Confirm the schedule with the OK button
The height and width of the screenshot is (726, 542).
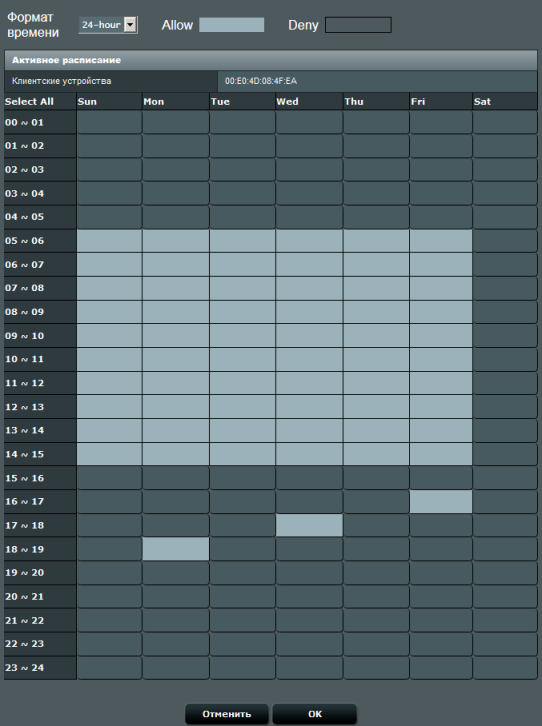tap(315, 714)
